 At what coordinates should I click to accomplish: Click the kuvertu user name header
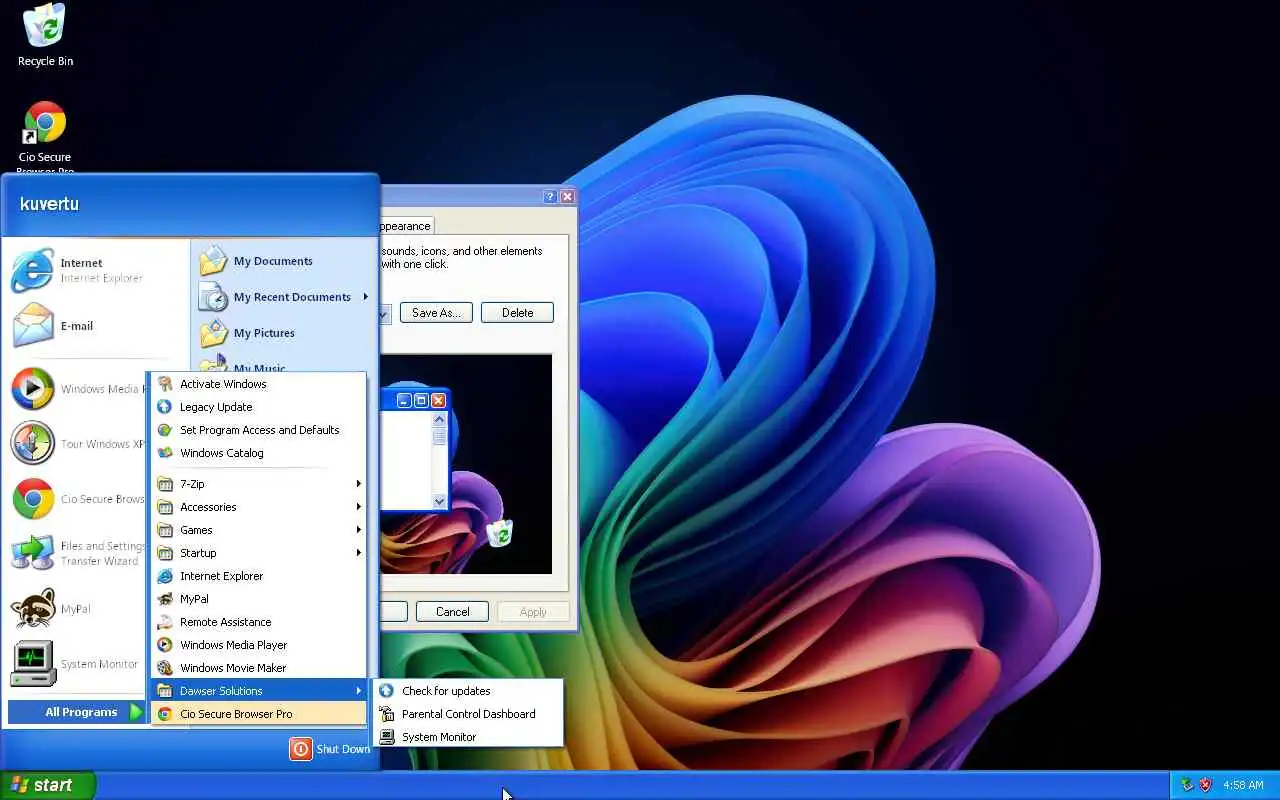coord(49,204)
